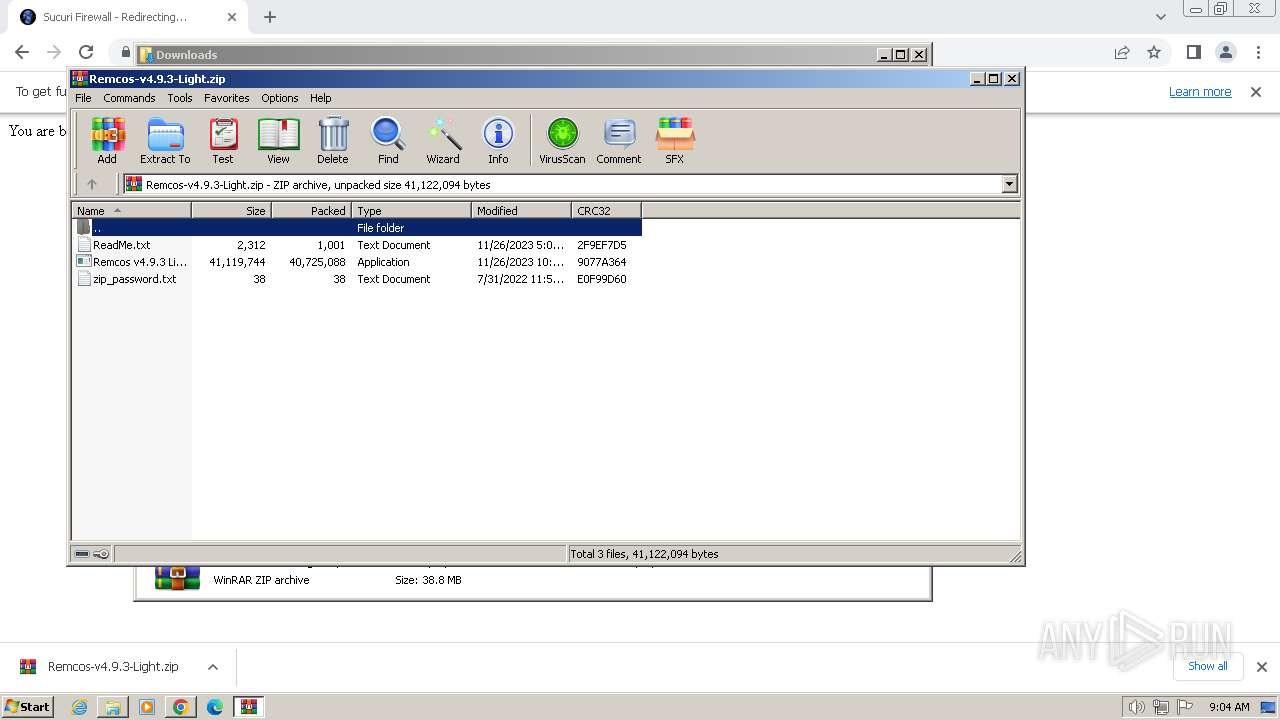
Task: Open Internet Explorer from taskbar
Action: [x=80, y=707]
